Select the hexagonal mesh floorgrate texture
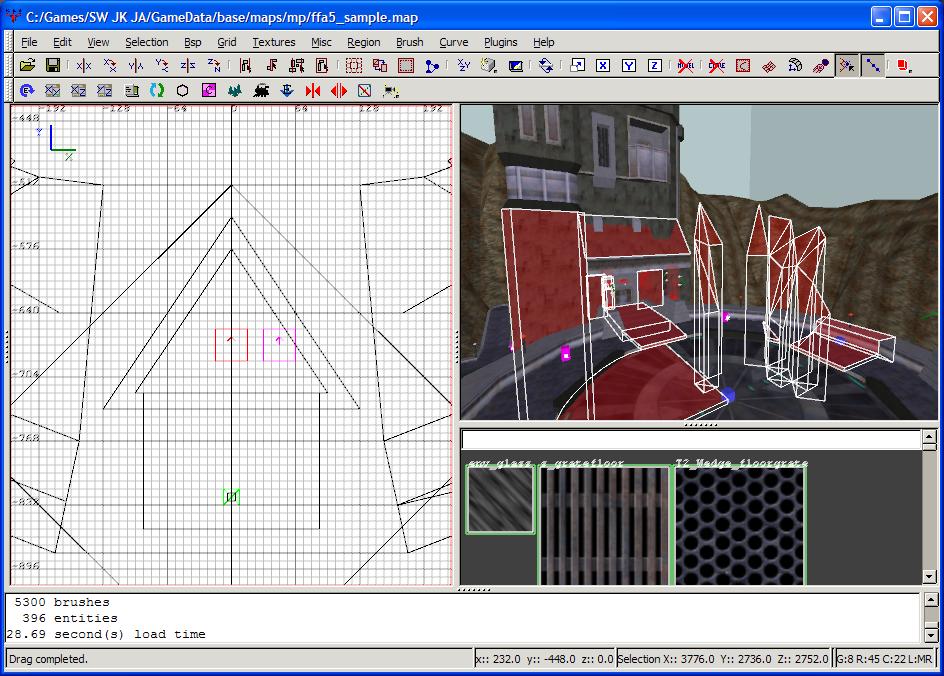 [741, 525]
